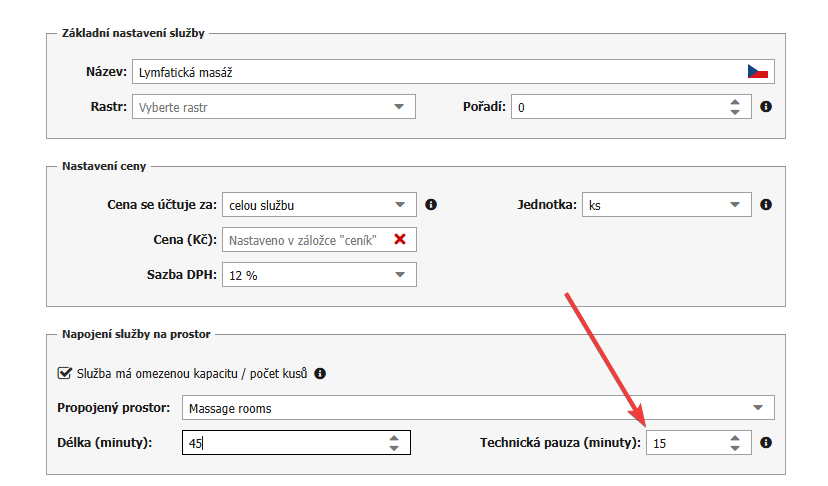The image size is (828, 486).
Task: Decrease the Pořadí value with down arrow
Action: coord(735,112)
